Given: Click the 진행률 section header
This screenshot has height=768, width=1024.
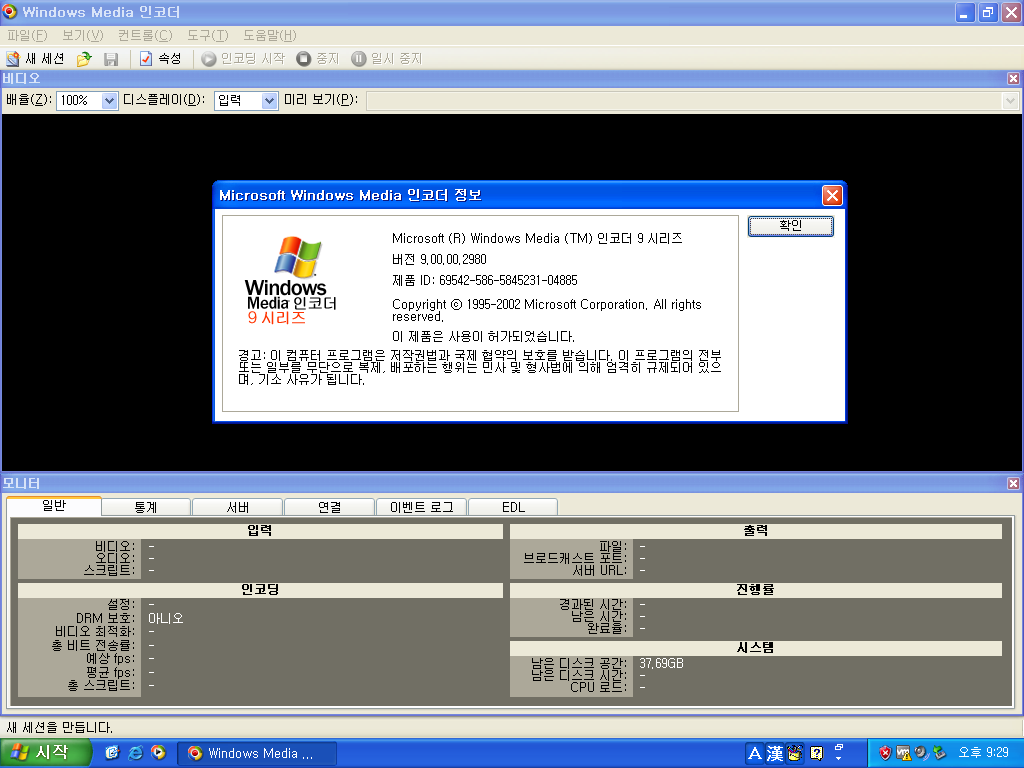Looking at the screenshot, I should (756, 590).
